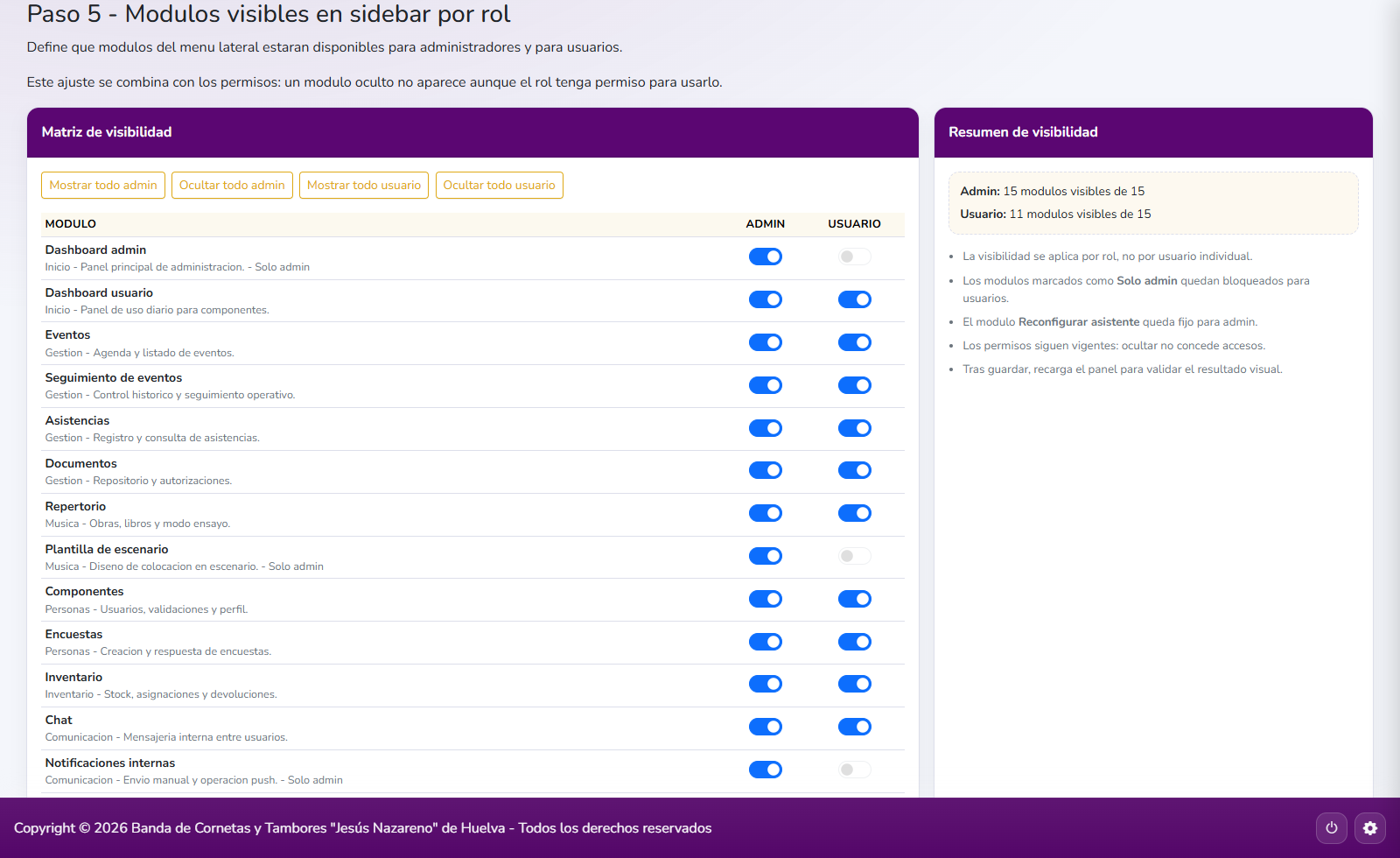Click the power icon in the bottom bar
1400x858 pixels.
pyautogui.click(x=1331, y=827)
